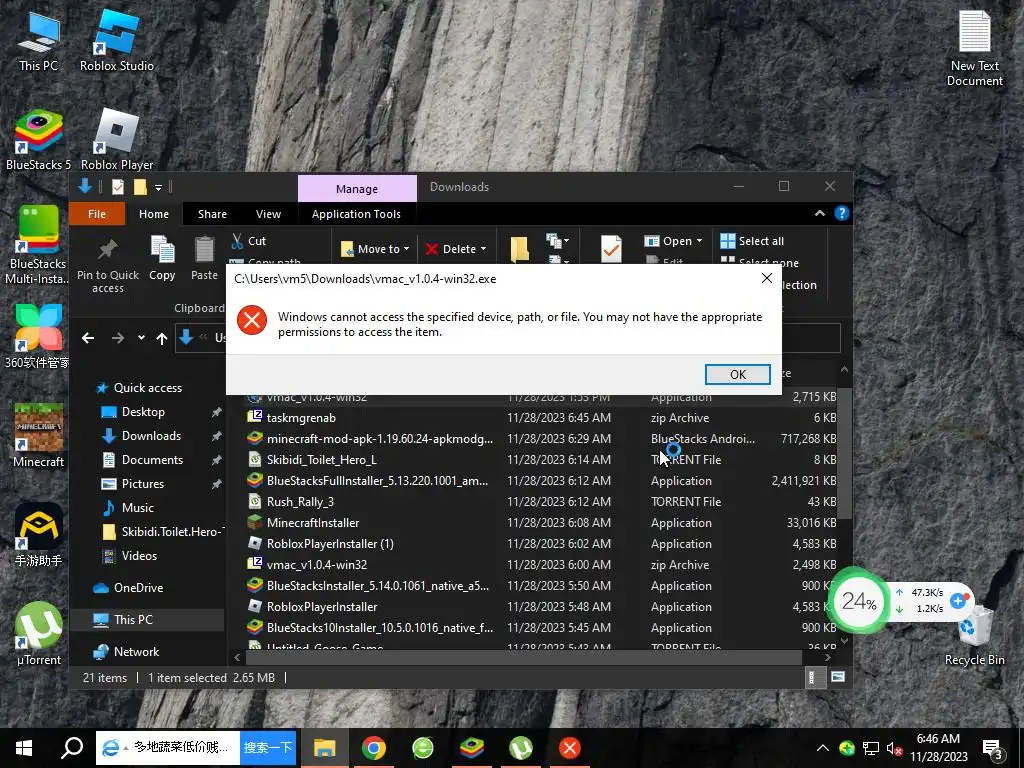Select the Application Tools tab
Screen dimensions: 1024x768
coord(356,214)
